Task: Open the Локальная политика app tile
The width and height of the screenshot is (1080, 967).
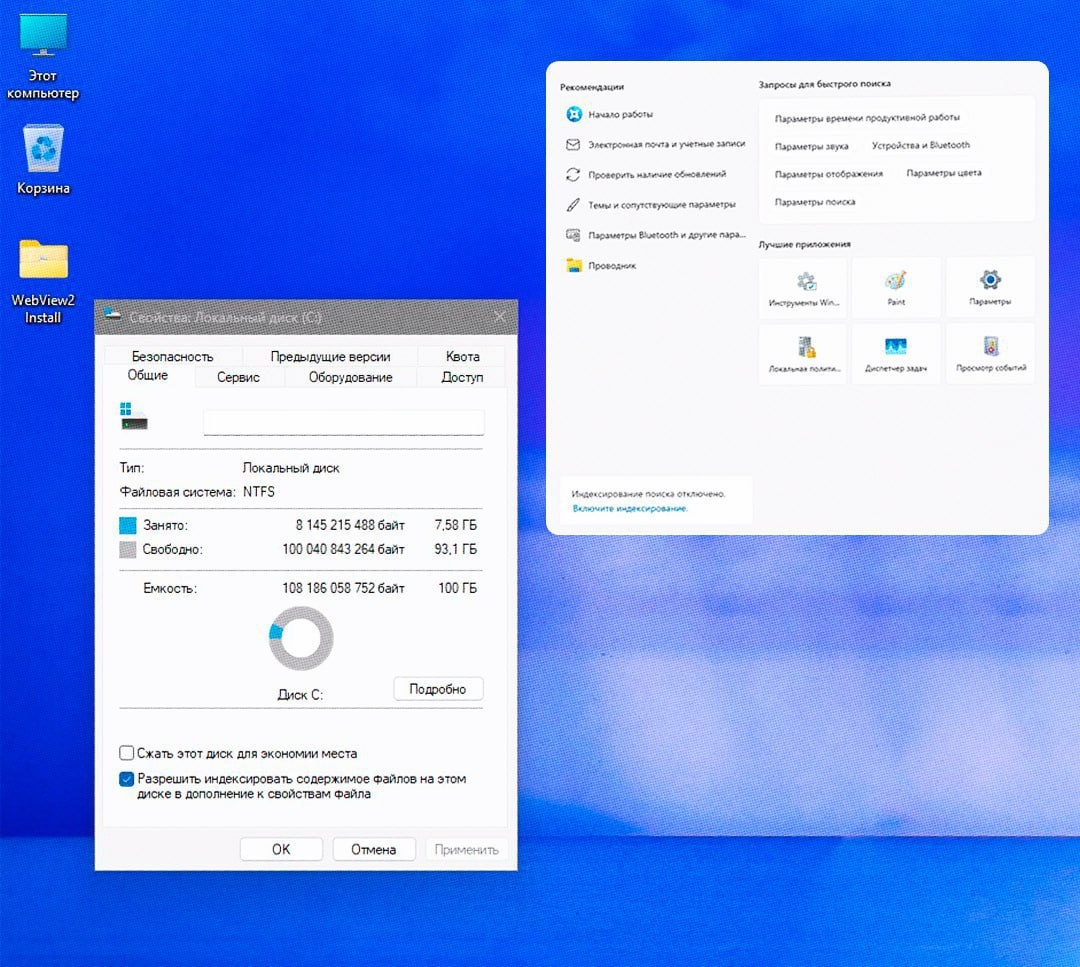Action: pos(803,353)
